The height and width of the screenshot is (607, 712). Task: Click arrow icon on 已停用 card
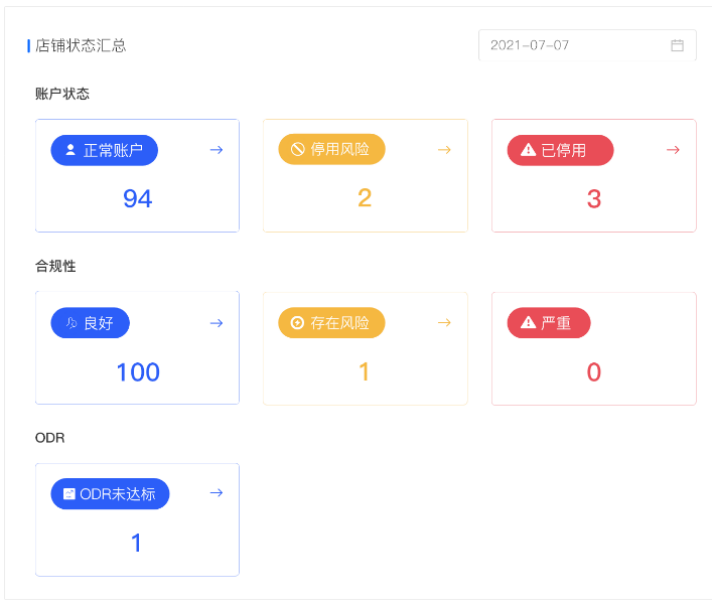click(x=673, y=150)
